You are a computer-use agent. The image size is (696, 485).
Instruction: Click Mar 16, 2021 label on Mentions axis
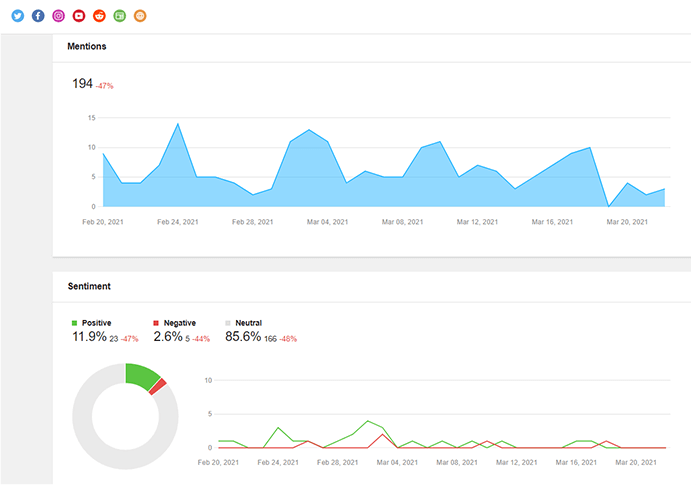[x=552, y=222]
